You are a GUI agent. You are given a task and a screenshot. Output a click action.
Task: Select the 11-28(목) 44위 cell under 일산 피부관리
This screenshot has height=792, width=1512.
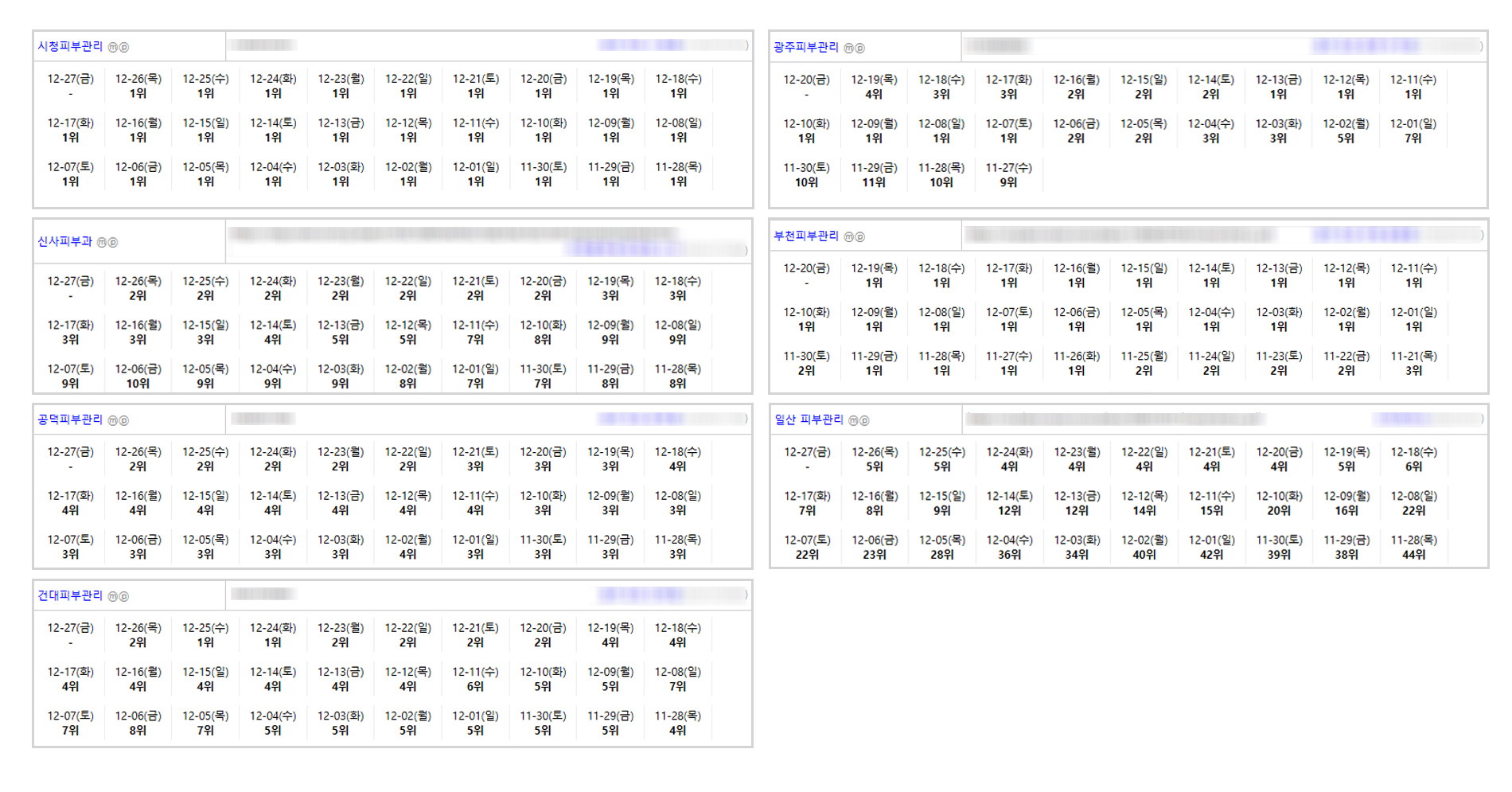[x=1413, y=547]
